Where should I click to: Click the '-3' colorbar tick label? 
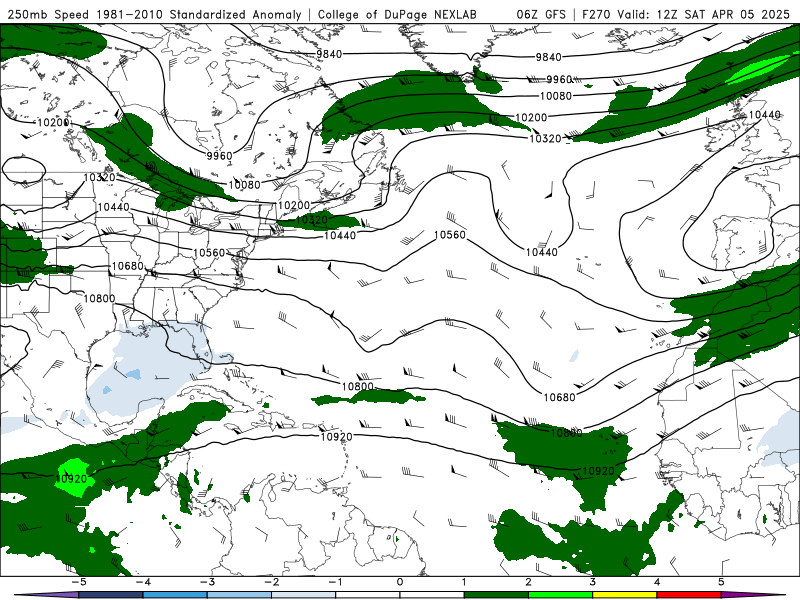207,582
